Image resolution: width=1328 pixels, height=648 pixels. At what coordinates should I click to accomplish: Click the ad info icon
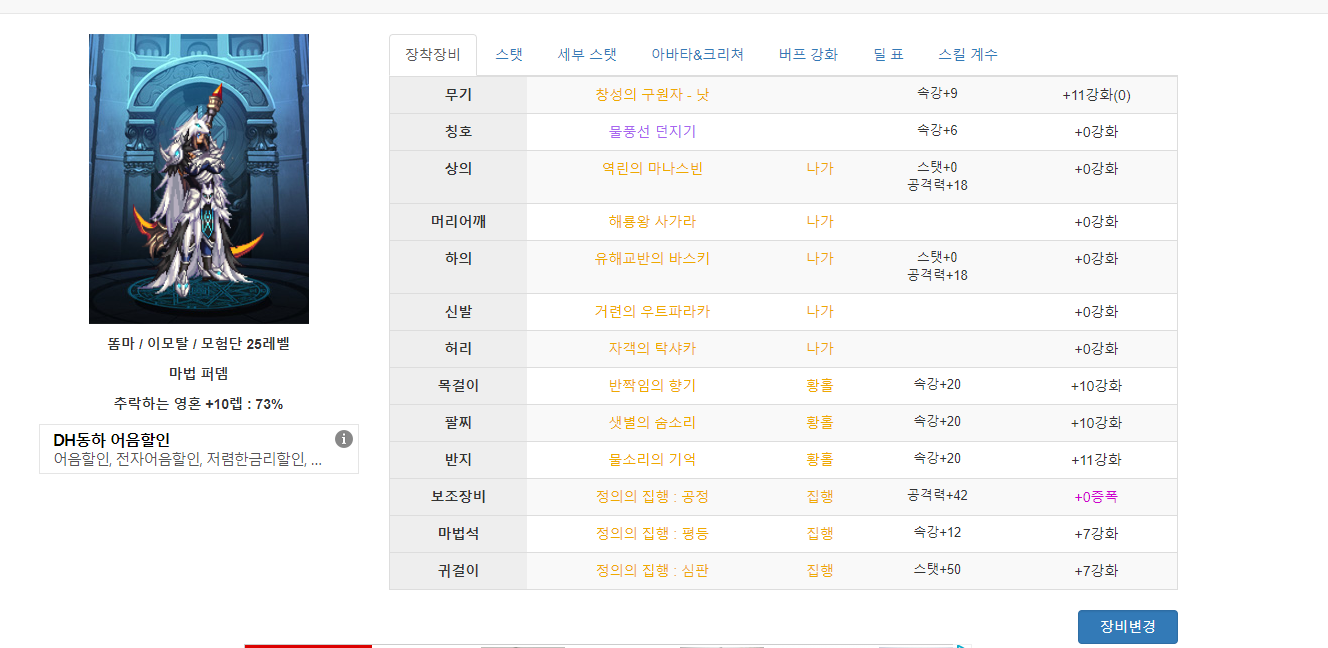(x=344, y=439)
